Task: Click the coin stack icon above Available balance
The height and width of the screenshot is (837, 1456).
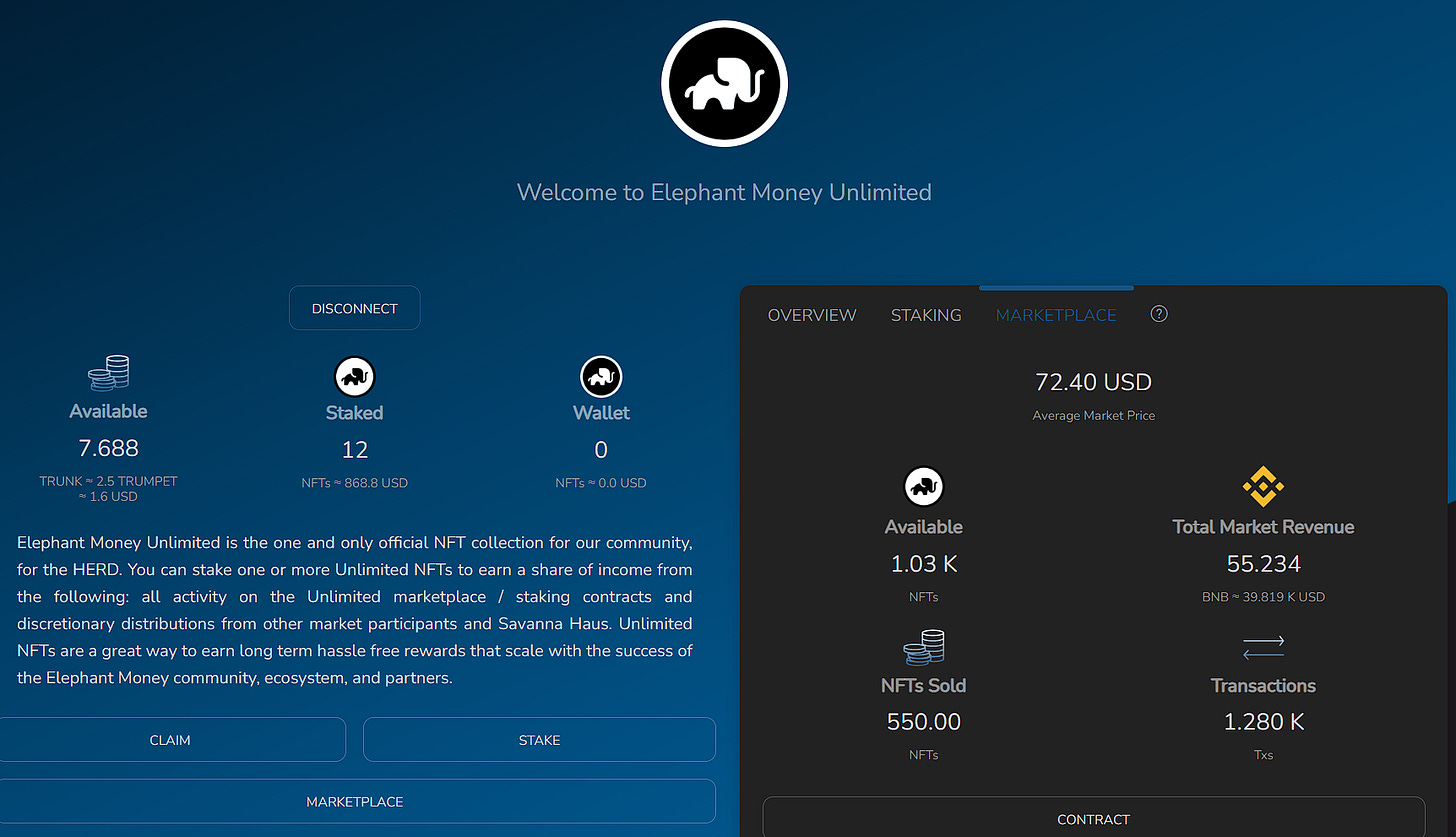Action: [x=108, y=372]
